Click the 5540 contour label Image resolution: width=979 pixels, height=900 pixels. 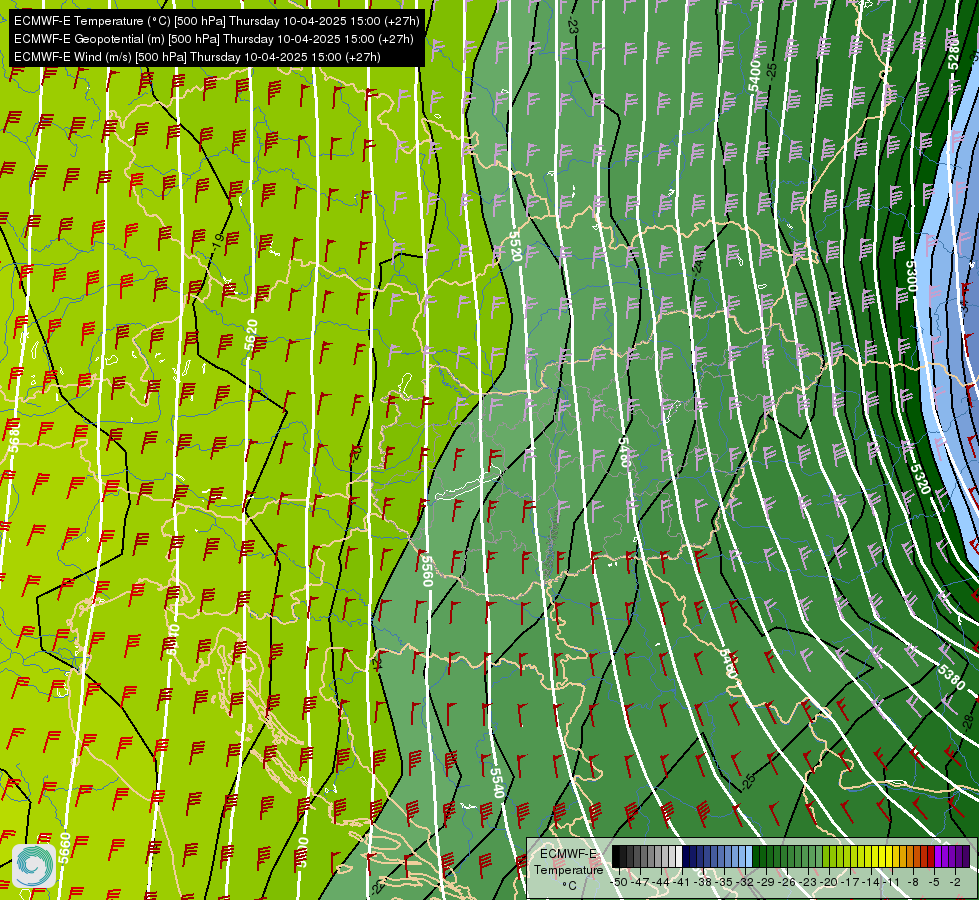[496, 783]
